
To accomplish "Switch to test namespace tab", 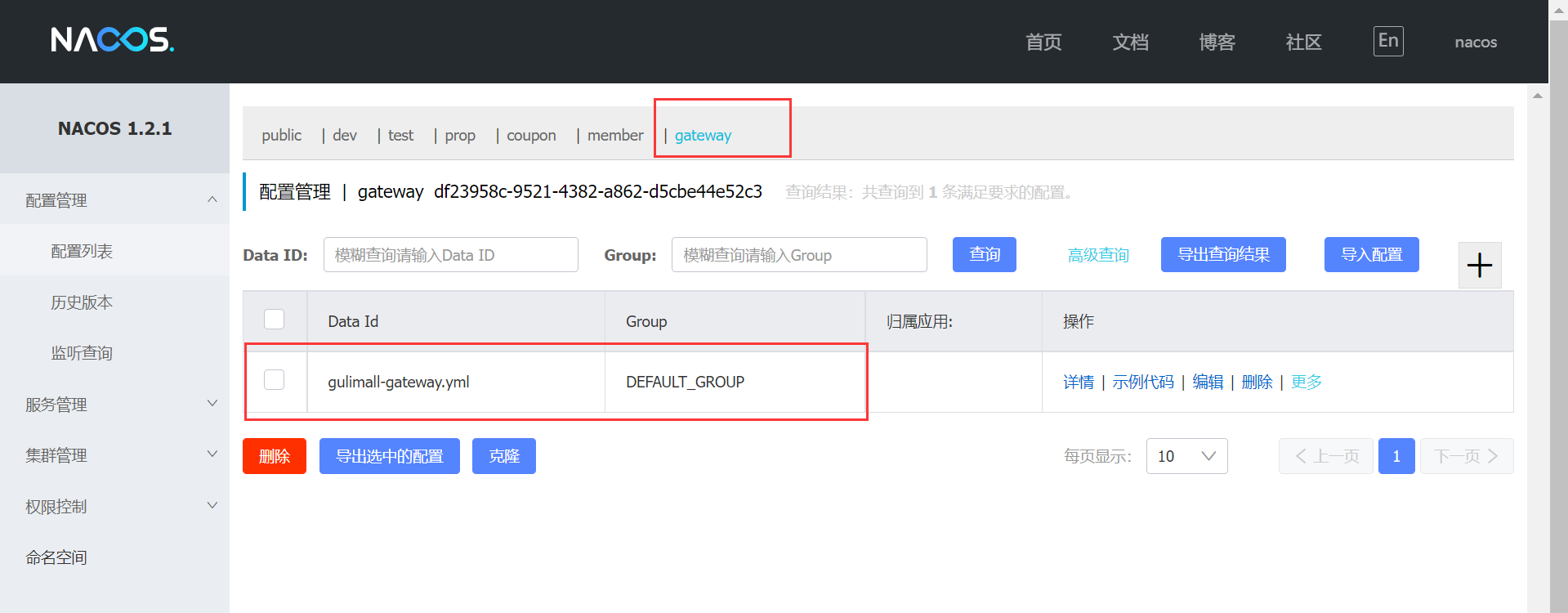I will 400,135.
